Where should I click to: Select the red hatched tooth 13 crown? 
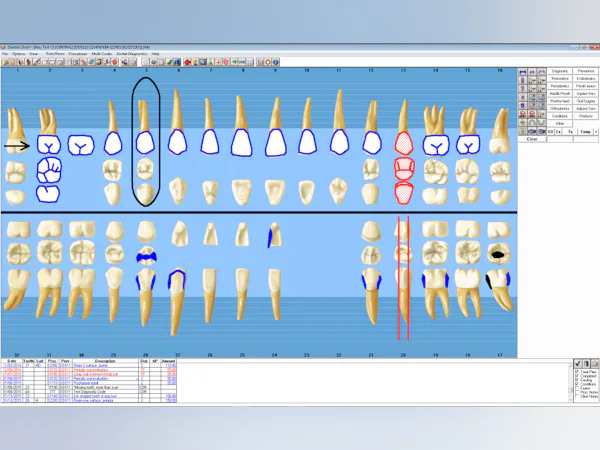click(404, 143)
